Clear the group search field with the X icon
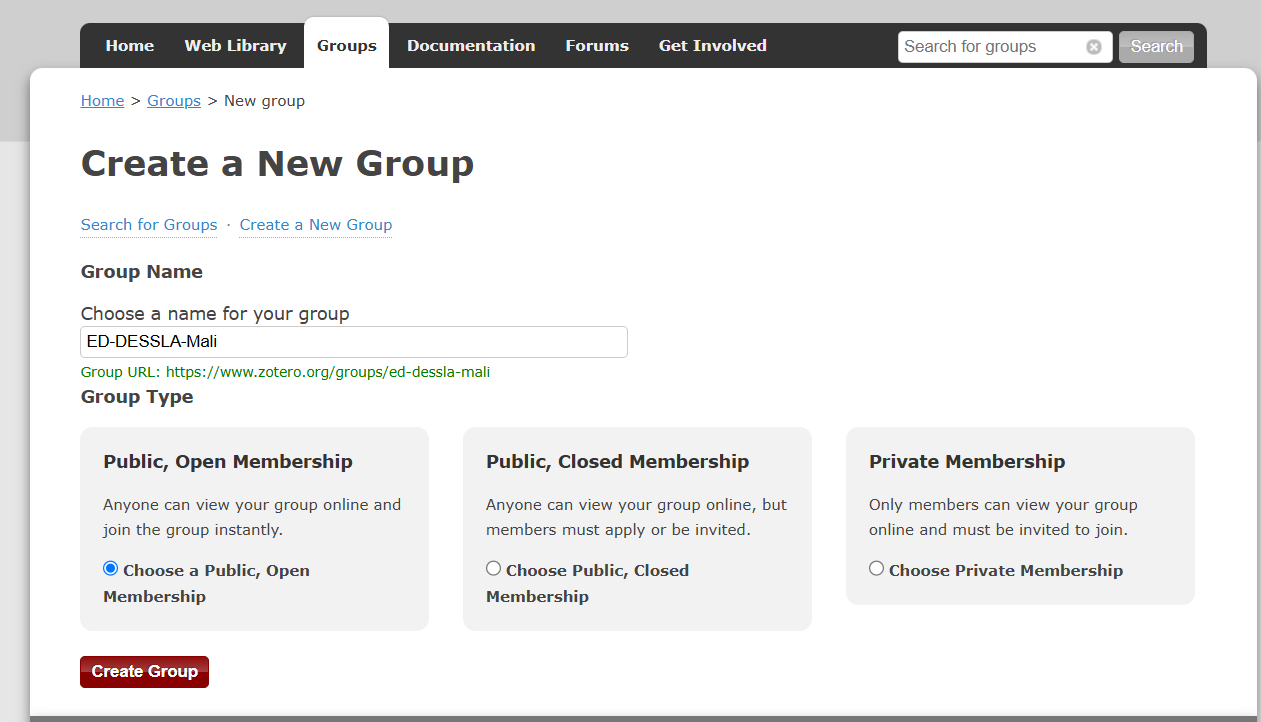Image resolution: width=1261 pixels, height=722 pixels. point(1094,47)
